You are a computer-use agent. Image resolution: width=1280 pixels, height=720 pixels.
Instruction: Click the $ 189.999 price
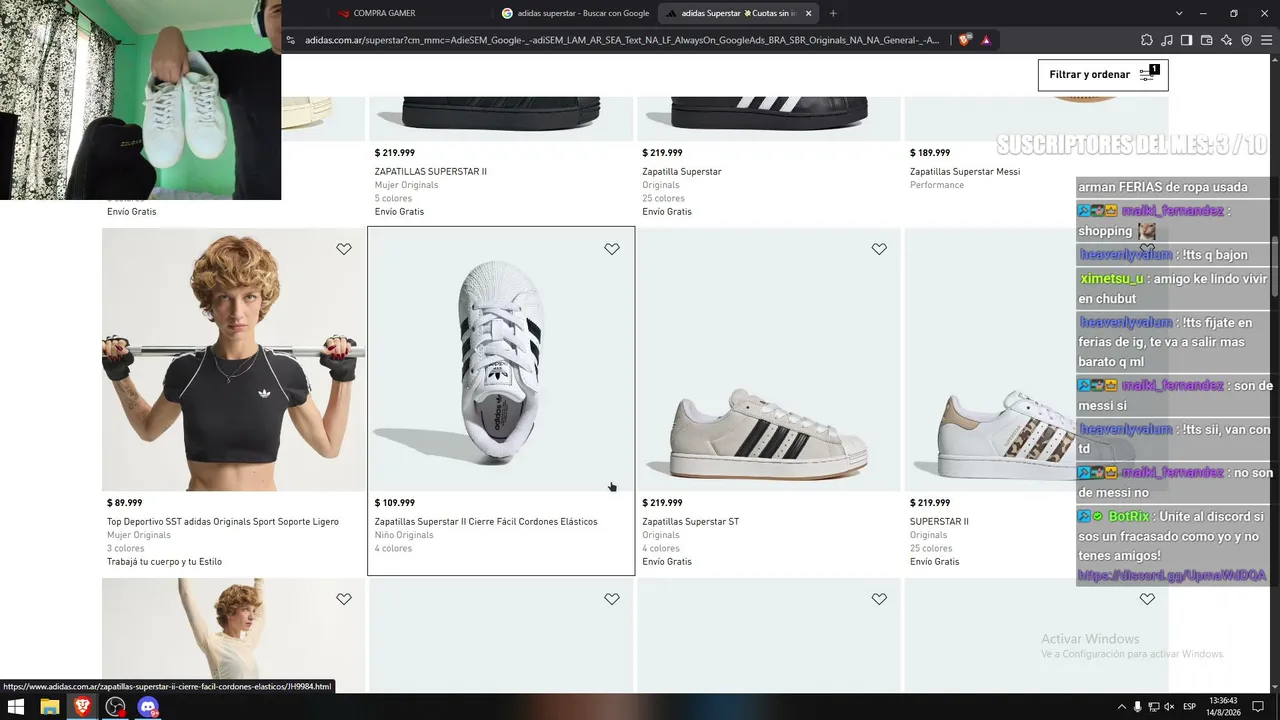tap(930, 153)
